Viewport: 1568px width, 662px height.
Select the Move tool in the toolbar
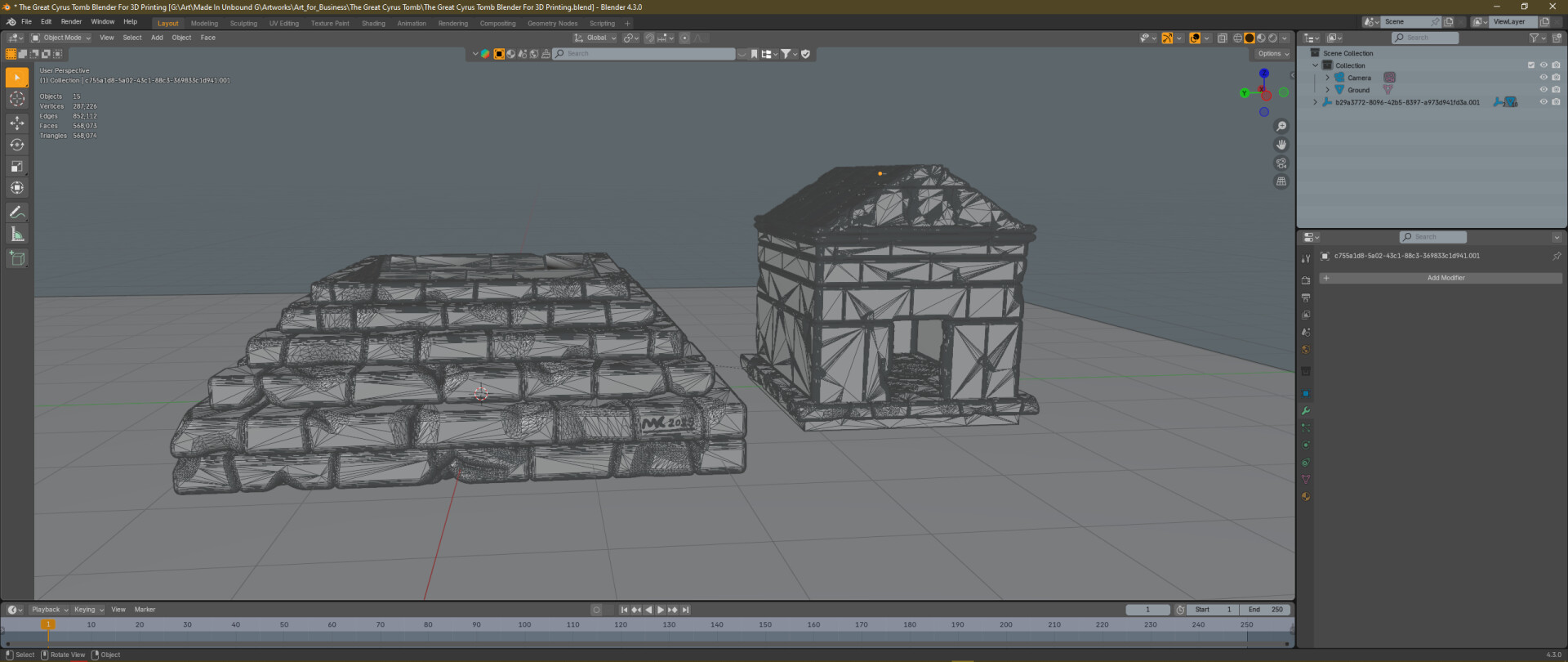(x=16, y=123)
